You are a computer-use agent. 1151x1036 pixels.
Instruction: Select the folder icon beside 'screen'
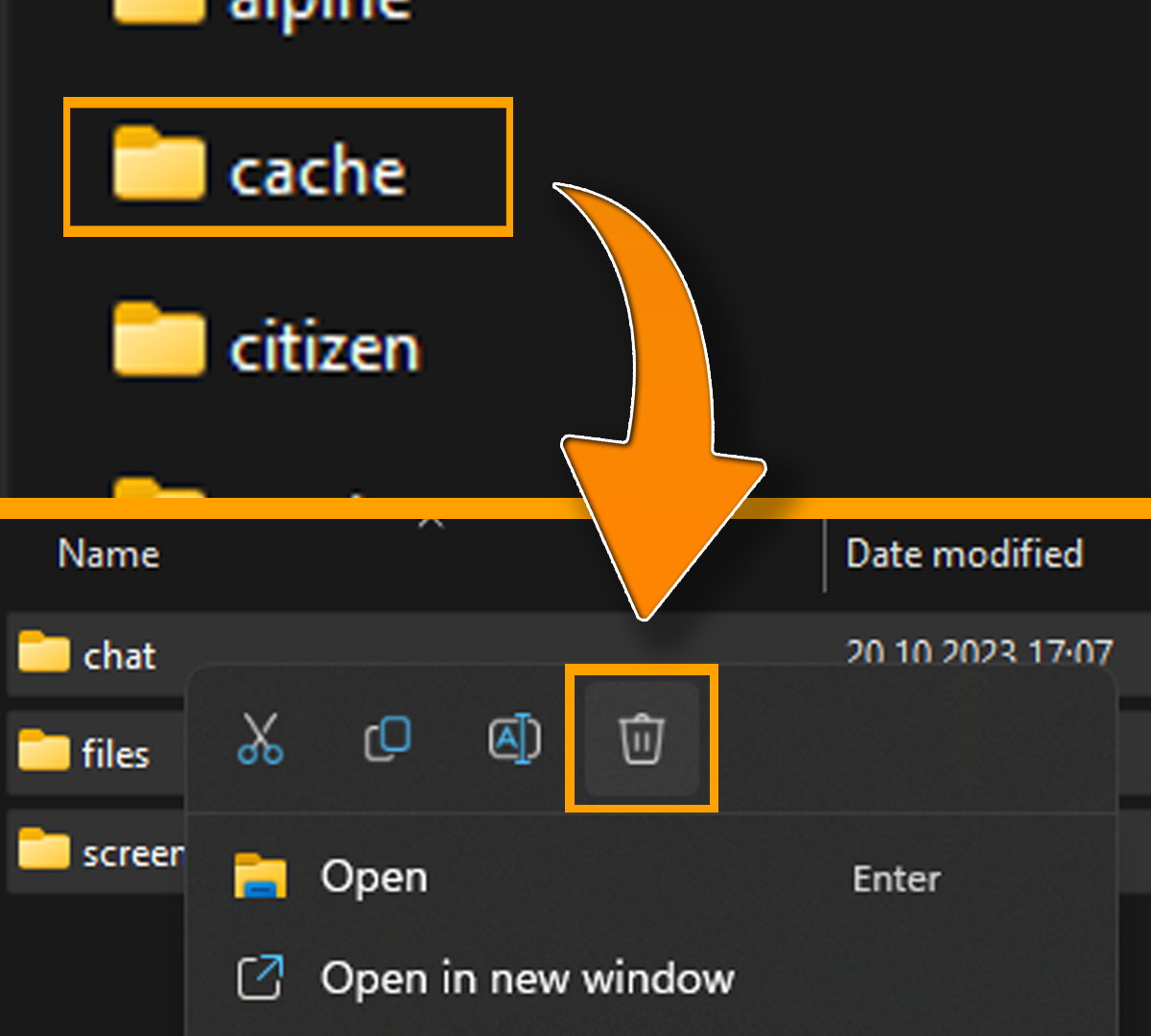[44, 850]
